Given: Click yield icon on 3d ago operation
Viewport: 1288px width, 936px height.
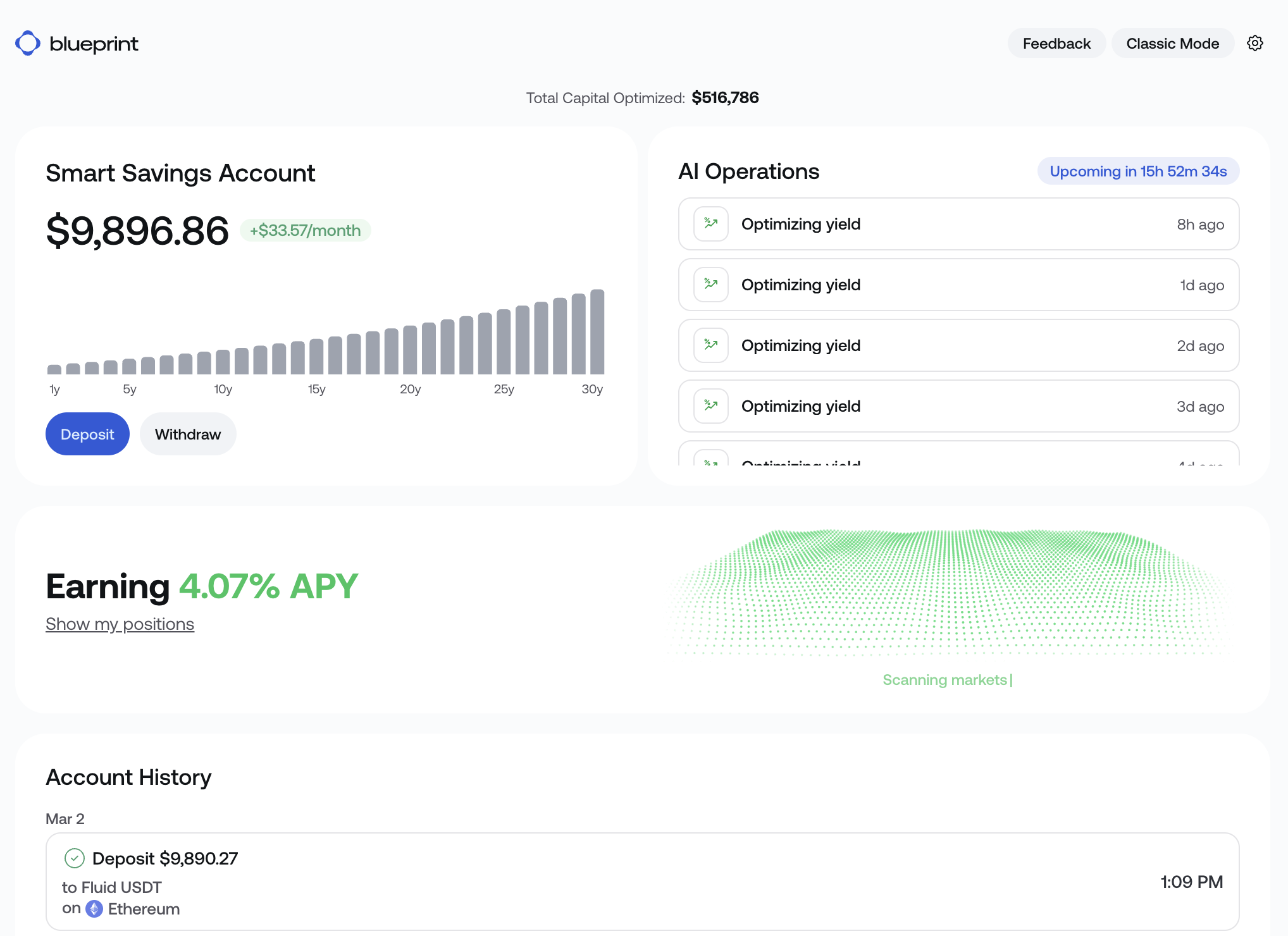Looking at the screenshot, I should tap(710, 406).
